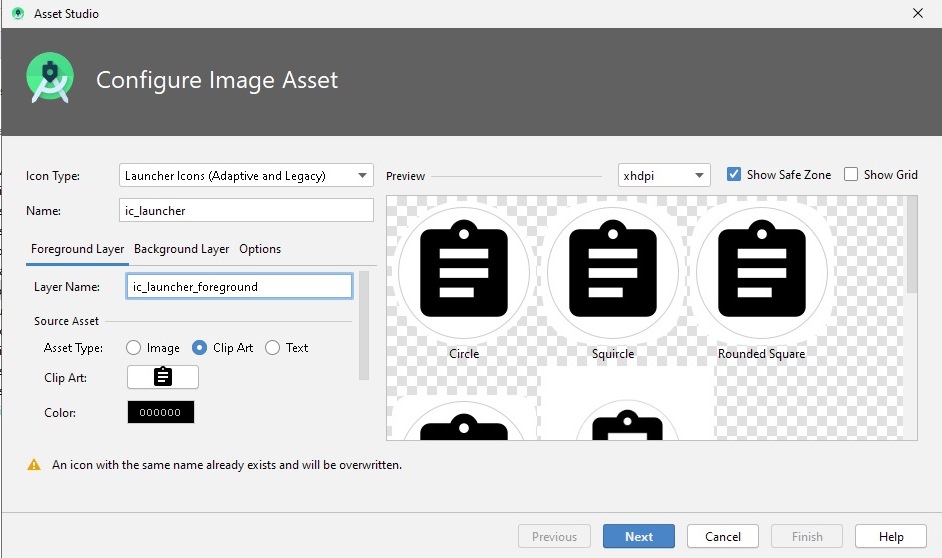Select the Image asset type radio button
Screen dimensions: 942x558
click(134, 348)
